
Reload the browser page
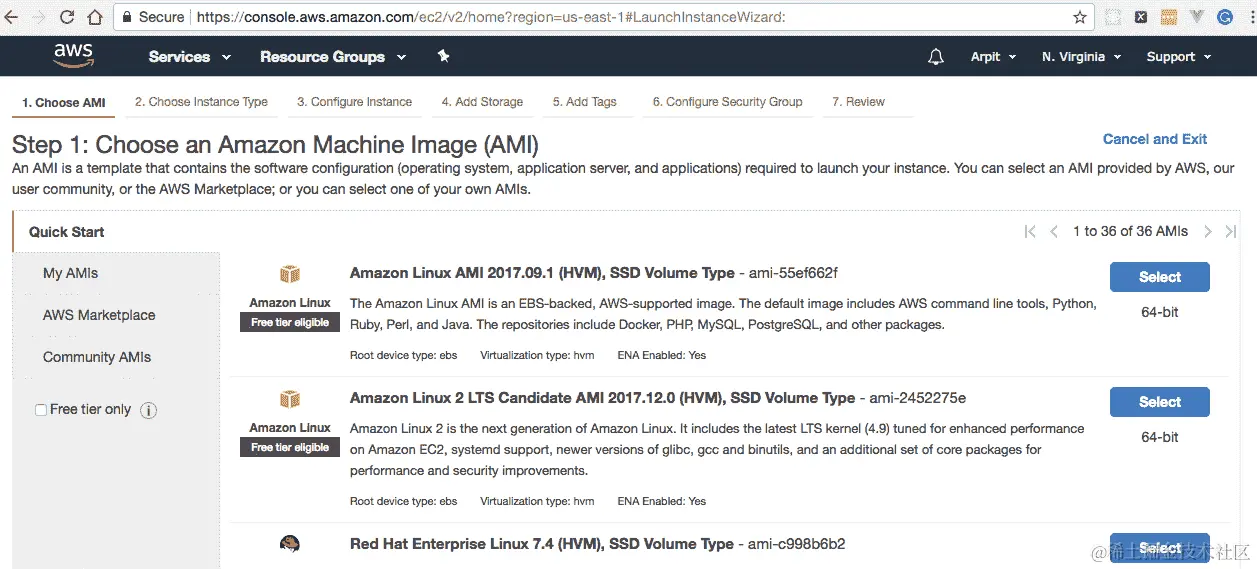click(68, 17)
